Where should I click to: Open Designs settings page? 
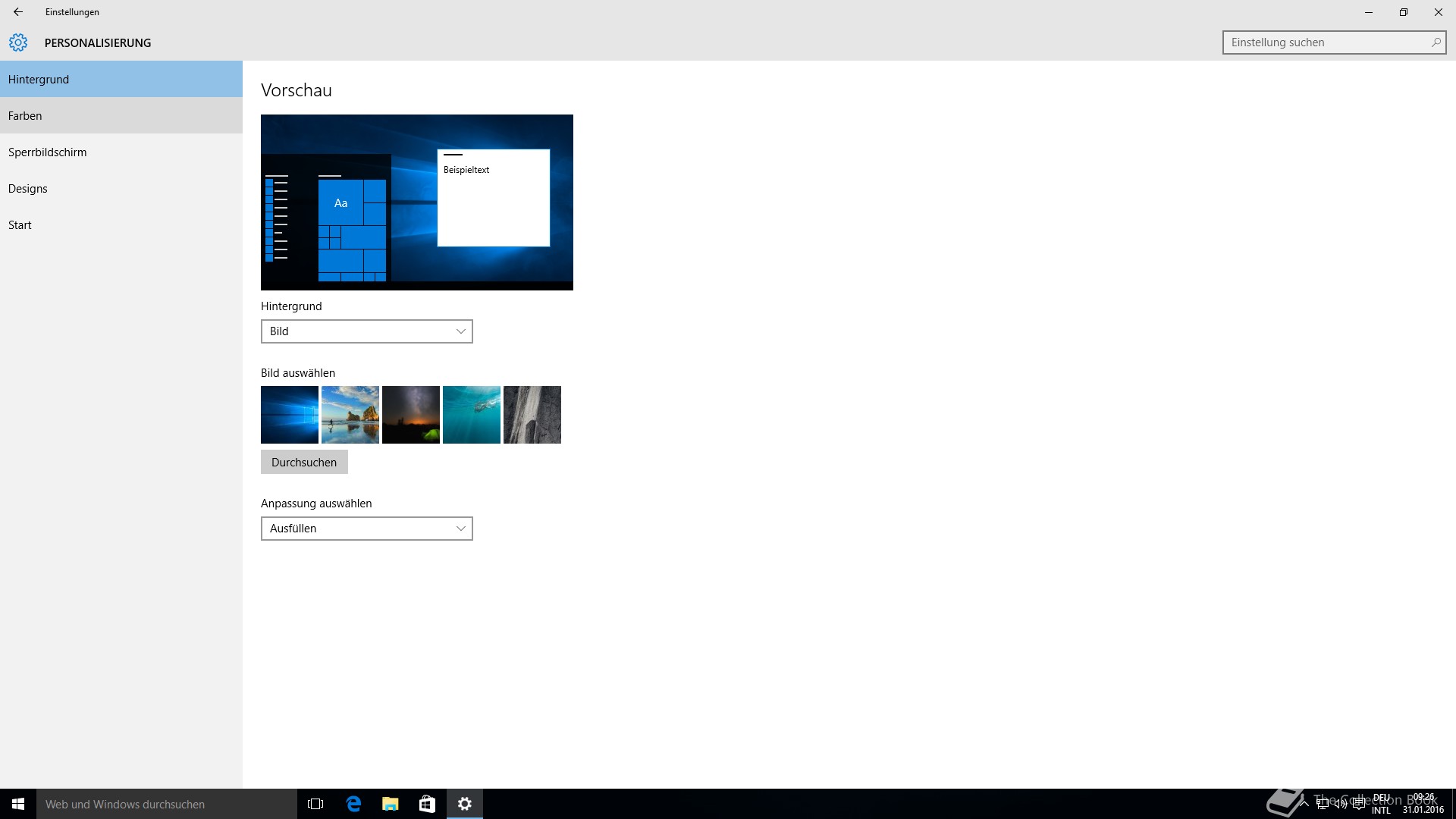click(121, 188)
